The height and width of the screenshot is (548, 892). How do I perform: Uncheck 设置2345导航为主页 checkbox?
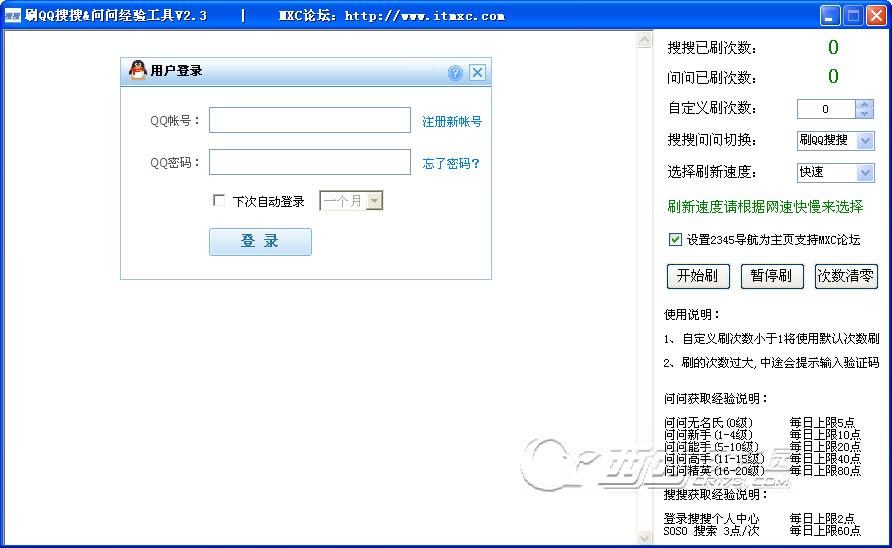point(675,240)
